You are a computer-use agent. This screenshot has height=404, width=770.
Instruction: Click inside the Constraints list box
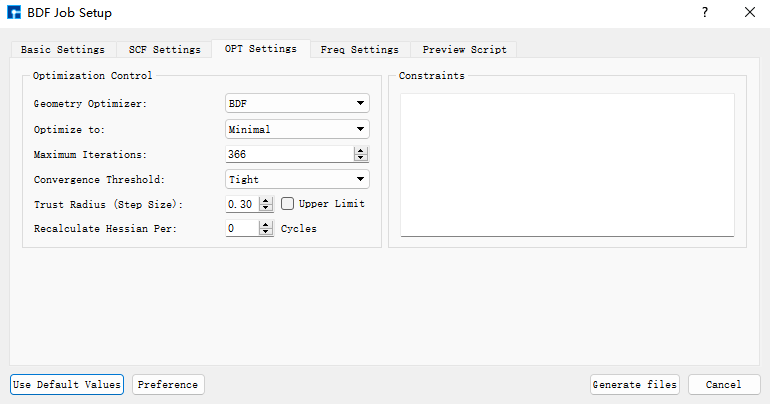(x=567, y=165)
